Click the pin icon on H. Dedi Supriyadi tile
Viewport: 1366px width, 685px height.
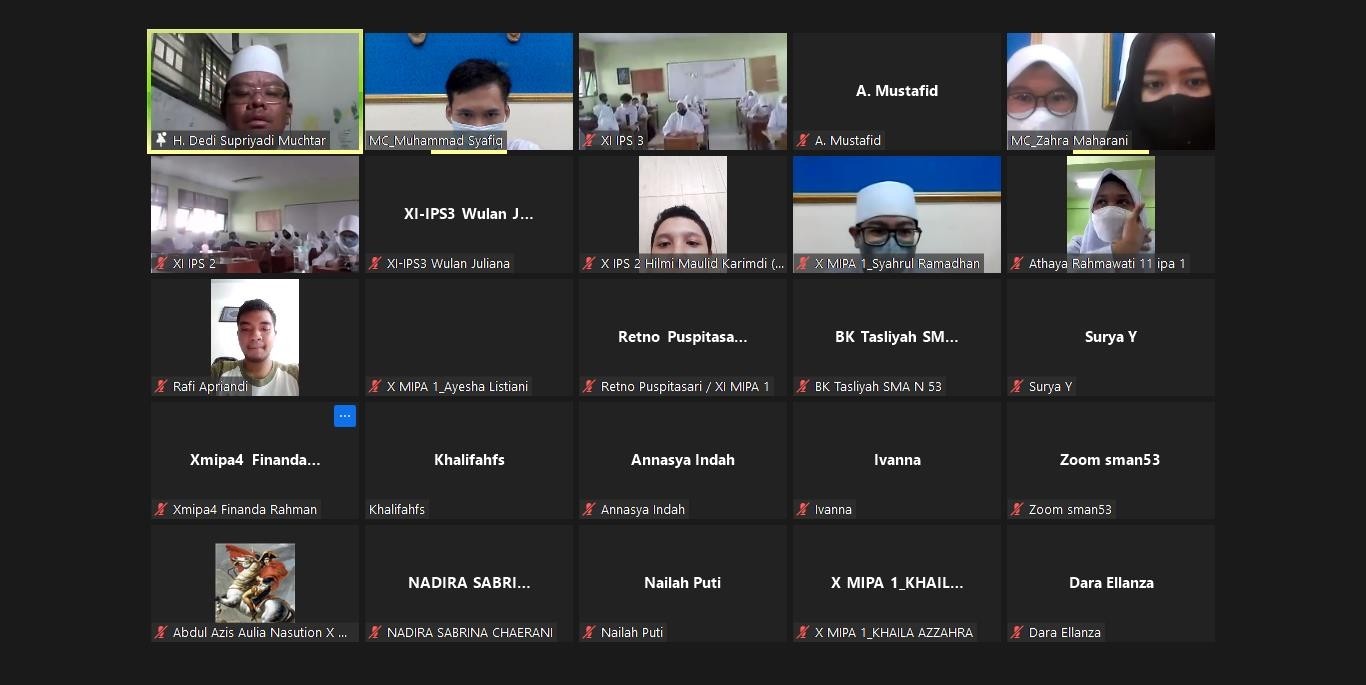click(160, 141)
